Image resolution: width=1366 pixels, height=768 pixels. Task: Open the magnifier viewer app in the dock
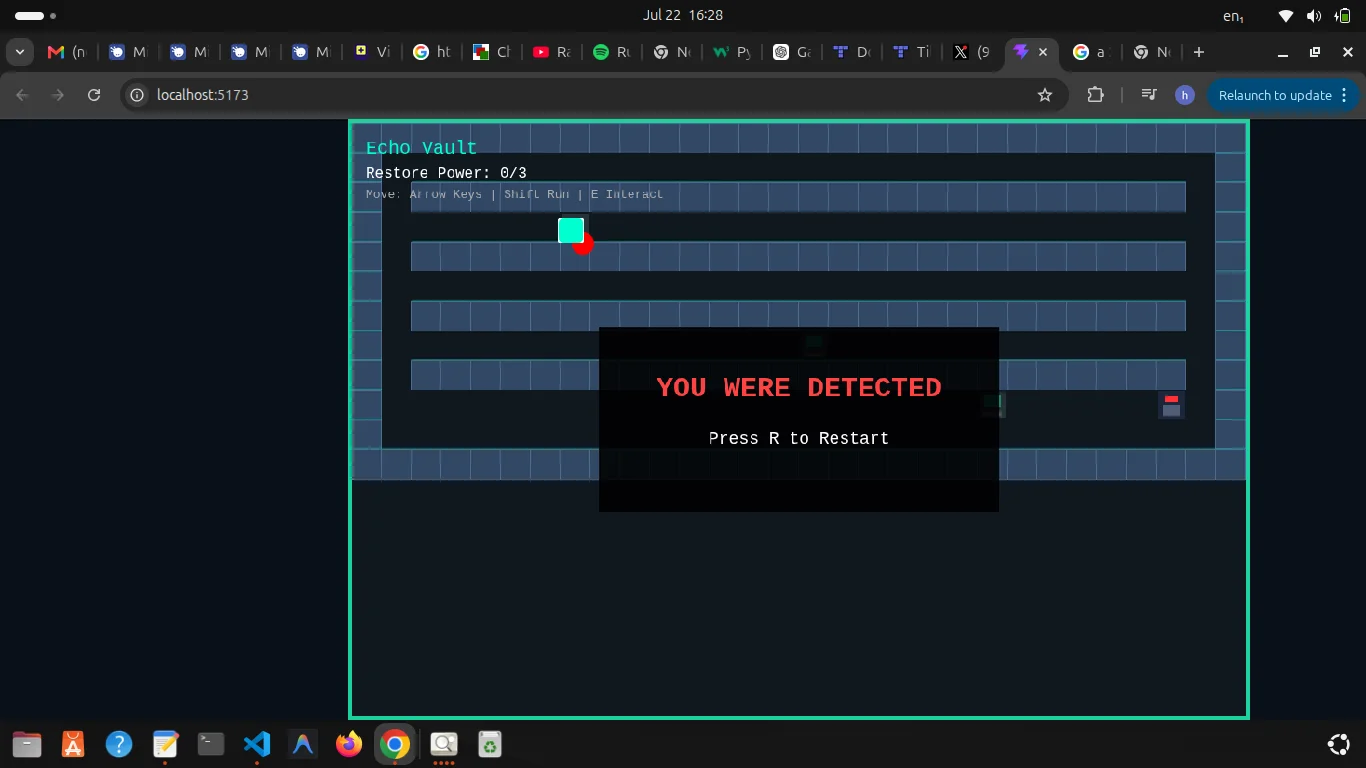pyautogui.click(x=443, y=744)
